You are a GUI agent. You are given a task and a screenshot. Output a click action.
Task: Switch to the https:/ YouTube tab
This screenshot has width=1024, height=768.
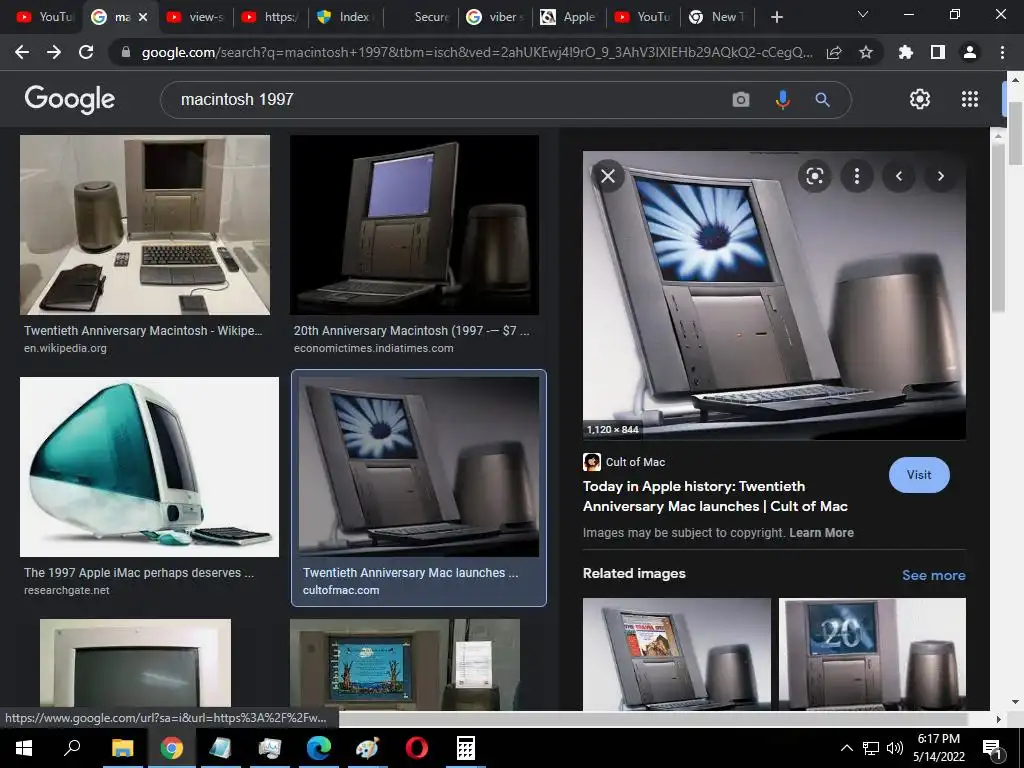[x=269, y=17]
